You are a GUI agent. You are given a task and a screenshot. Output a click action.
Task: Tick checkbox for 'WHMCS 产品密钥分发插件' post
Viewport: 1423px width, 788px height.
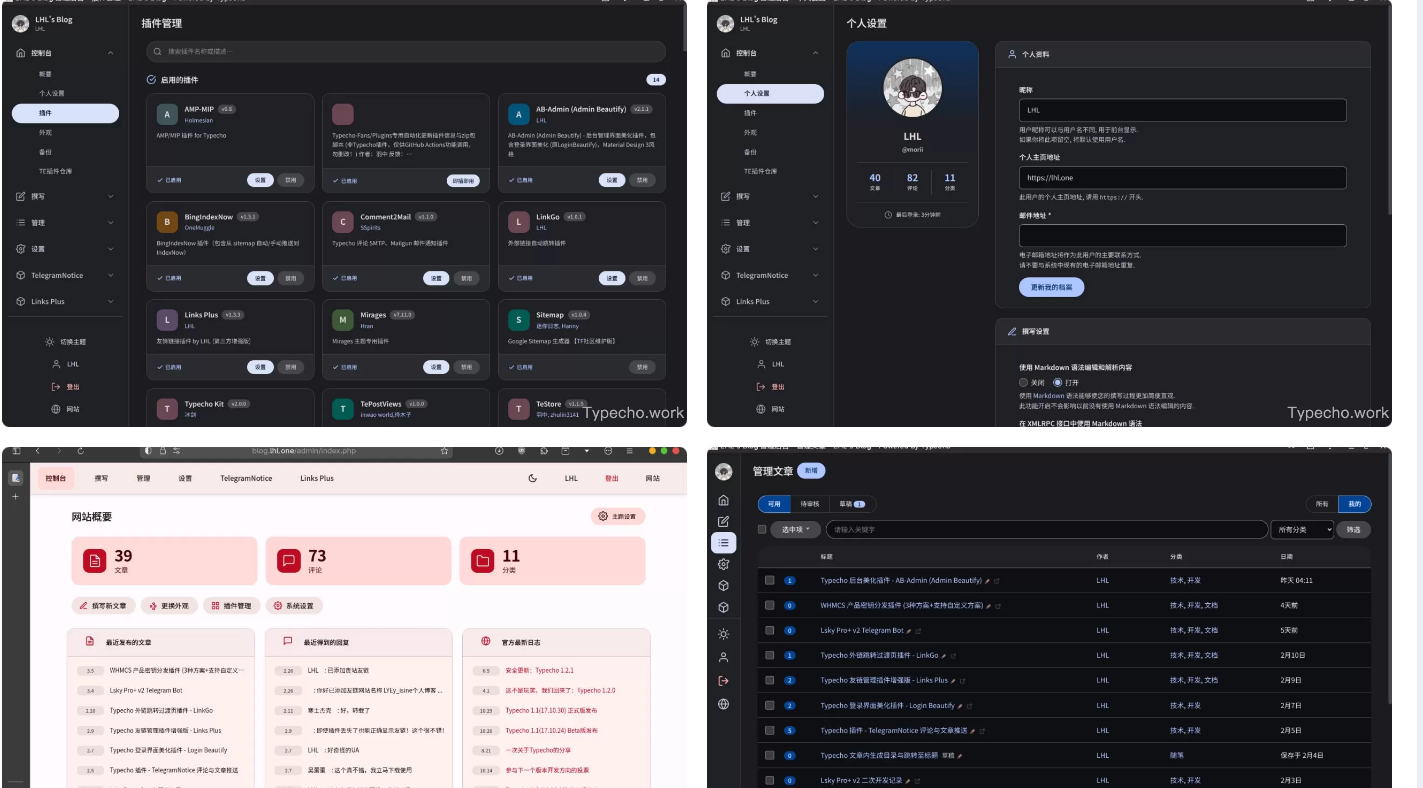pos(769,605)
